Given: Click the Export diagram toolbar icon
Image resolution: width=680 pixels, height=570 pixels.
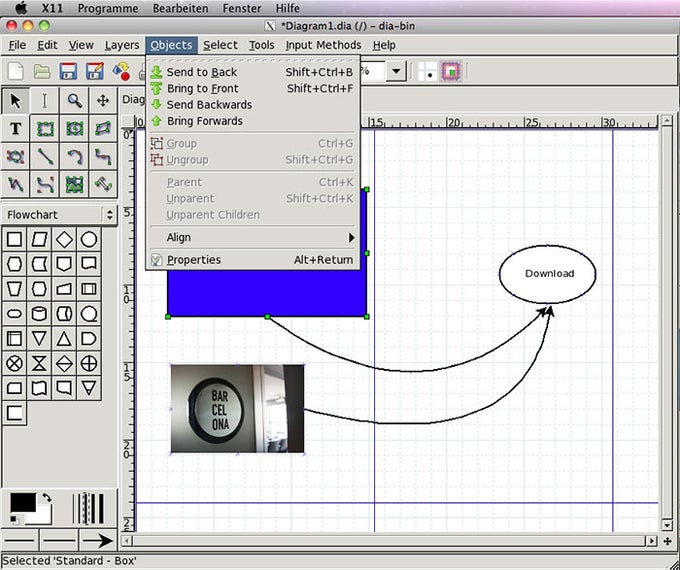Looking at the screenshot, I should [x=121, y=72].
